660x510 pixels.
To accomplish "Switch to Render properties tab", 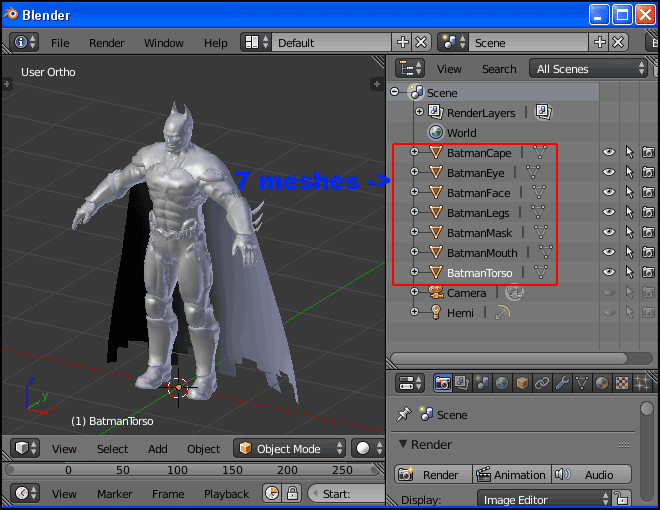I will tap(442, 383).
